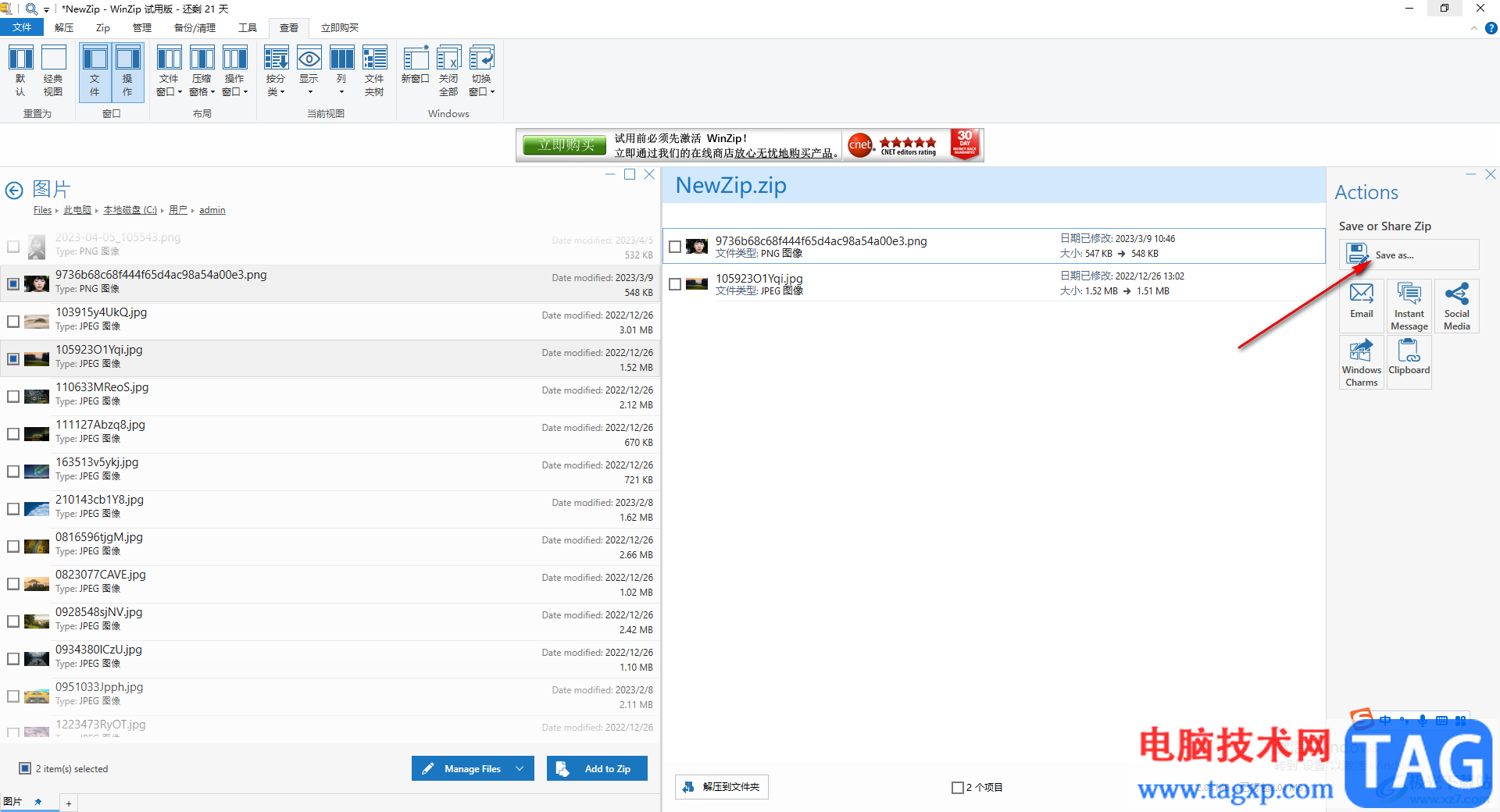The image size is (1500, 812).
Task: Switch to the 管理 ribbon tab
Action: coord(141,27)
